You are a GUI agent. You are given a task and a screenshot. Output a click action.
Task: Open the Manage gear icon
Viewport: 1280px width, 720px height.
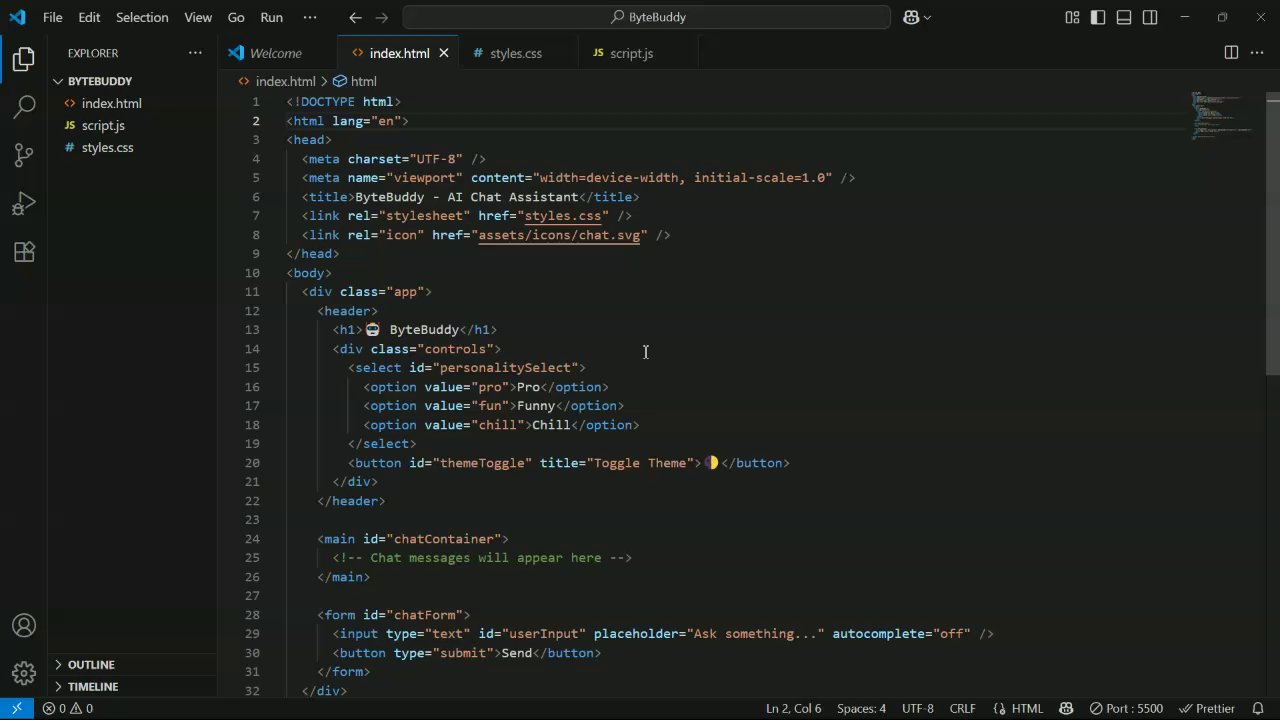point(24,673)
